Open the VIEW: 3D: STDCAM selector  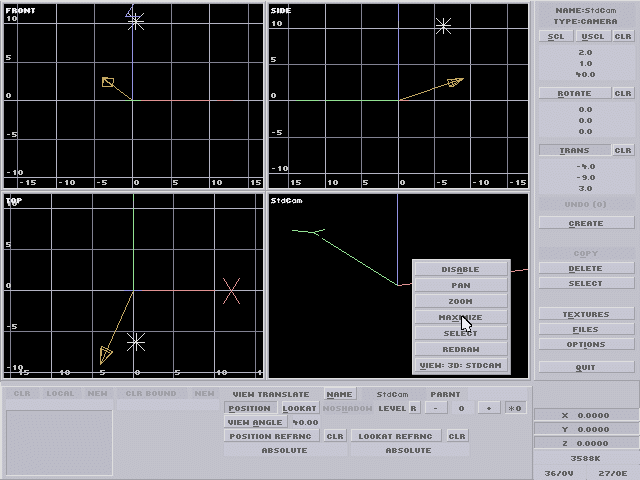460,365
